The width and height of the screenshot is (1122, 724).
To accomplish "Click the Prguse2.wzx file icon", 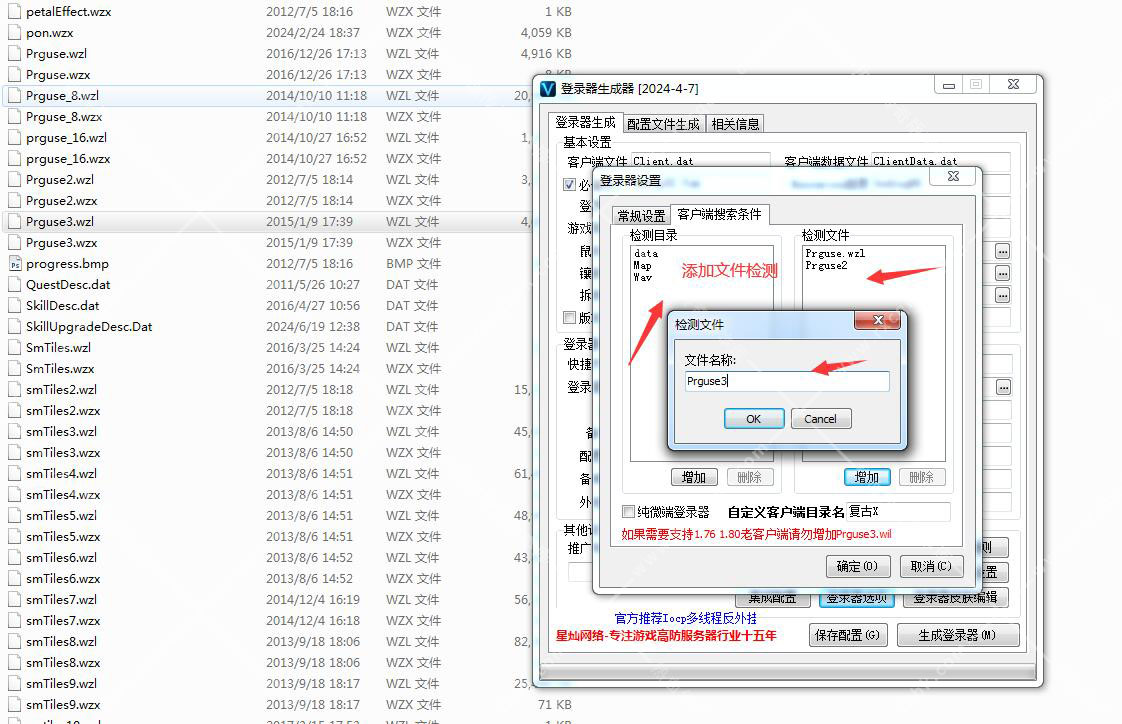I will [x=15, y=201].
